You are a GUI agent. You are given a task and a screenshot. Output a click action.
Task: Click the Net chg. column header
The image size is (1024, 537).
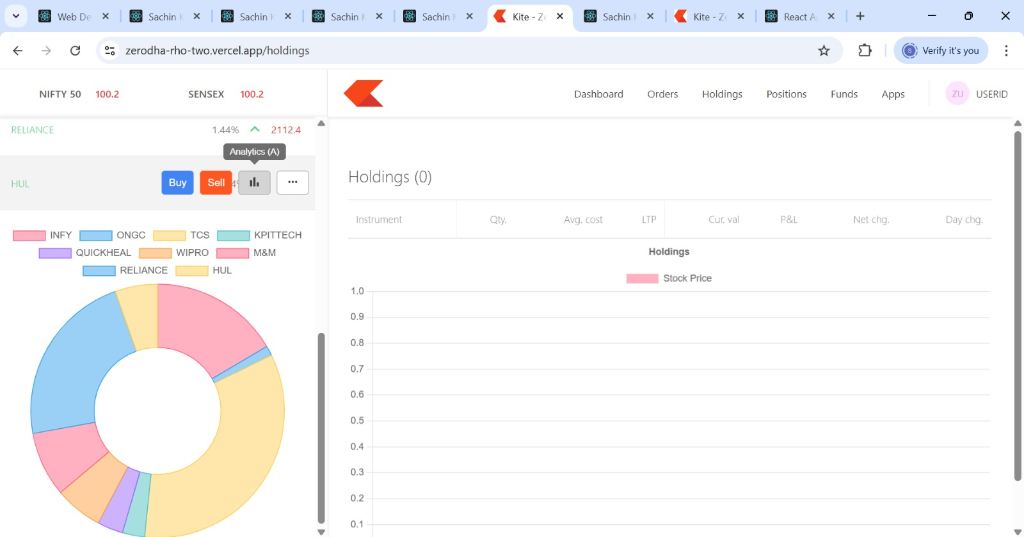coord(871,220)
